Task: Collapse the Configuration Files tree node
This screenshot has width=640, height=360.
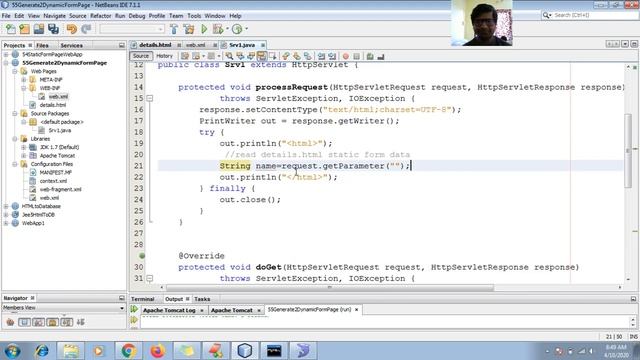Action: (x=15, y=164)
